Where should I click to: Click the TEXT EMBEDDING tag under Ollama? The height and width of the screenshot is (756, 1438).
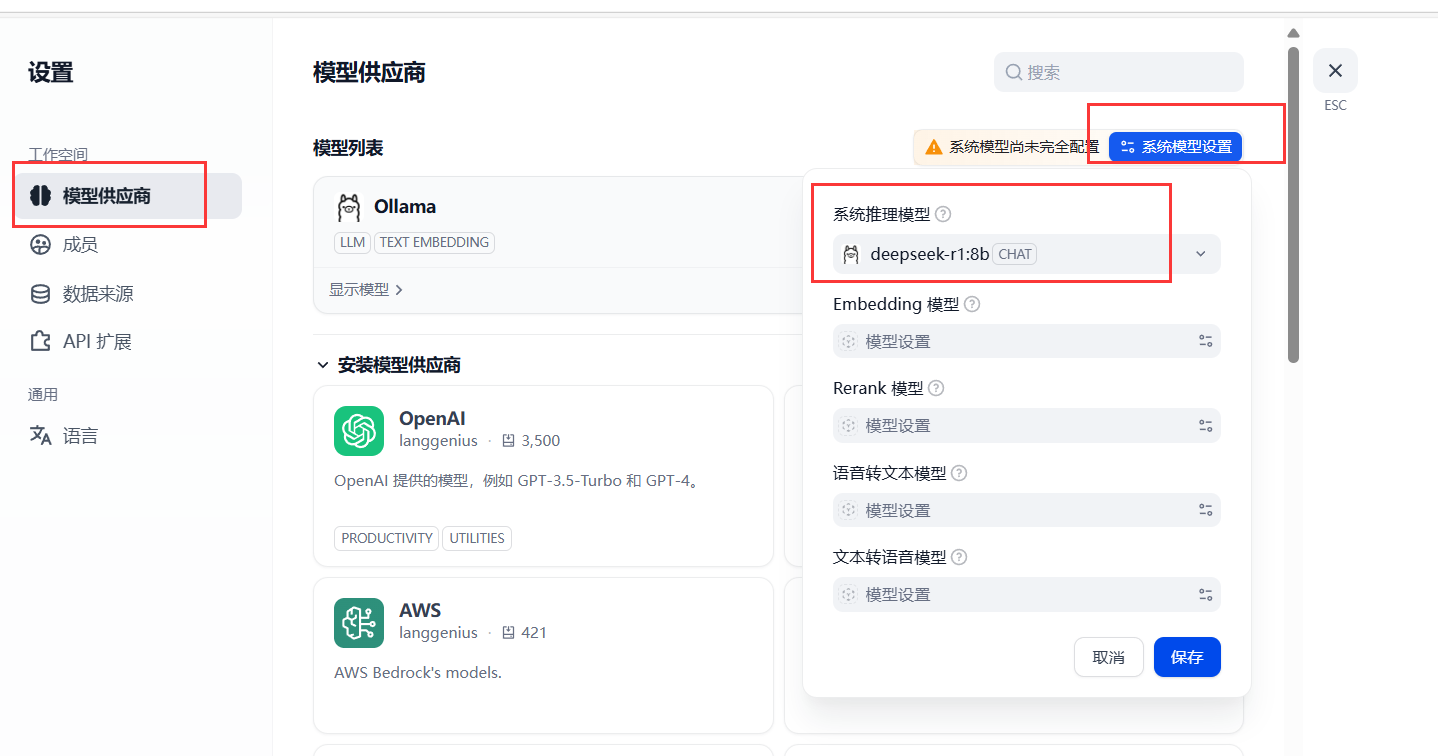[434, 242]
